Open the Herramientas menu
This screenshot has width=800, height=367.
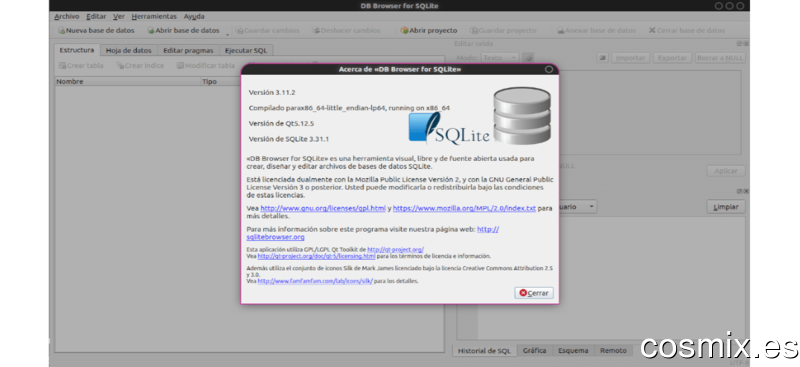coord(154,16)
